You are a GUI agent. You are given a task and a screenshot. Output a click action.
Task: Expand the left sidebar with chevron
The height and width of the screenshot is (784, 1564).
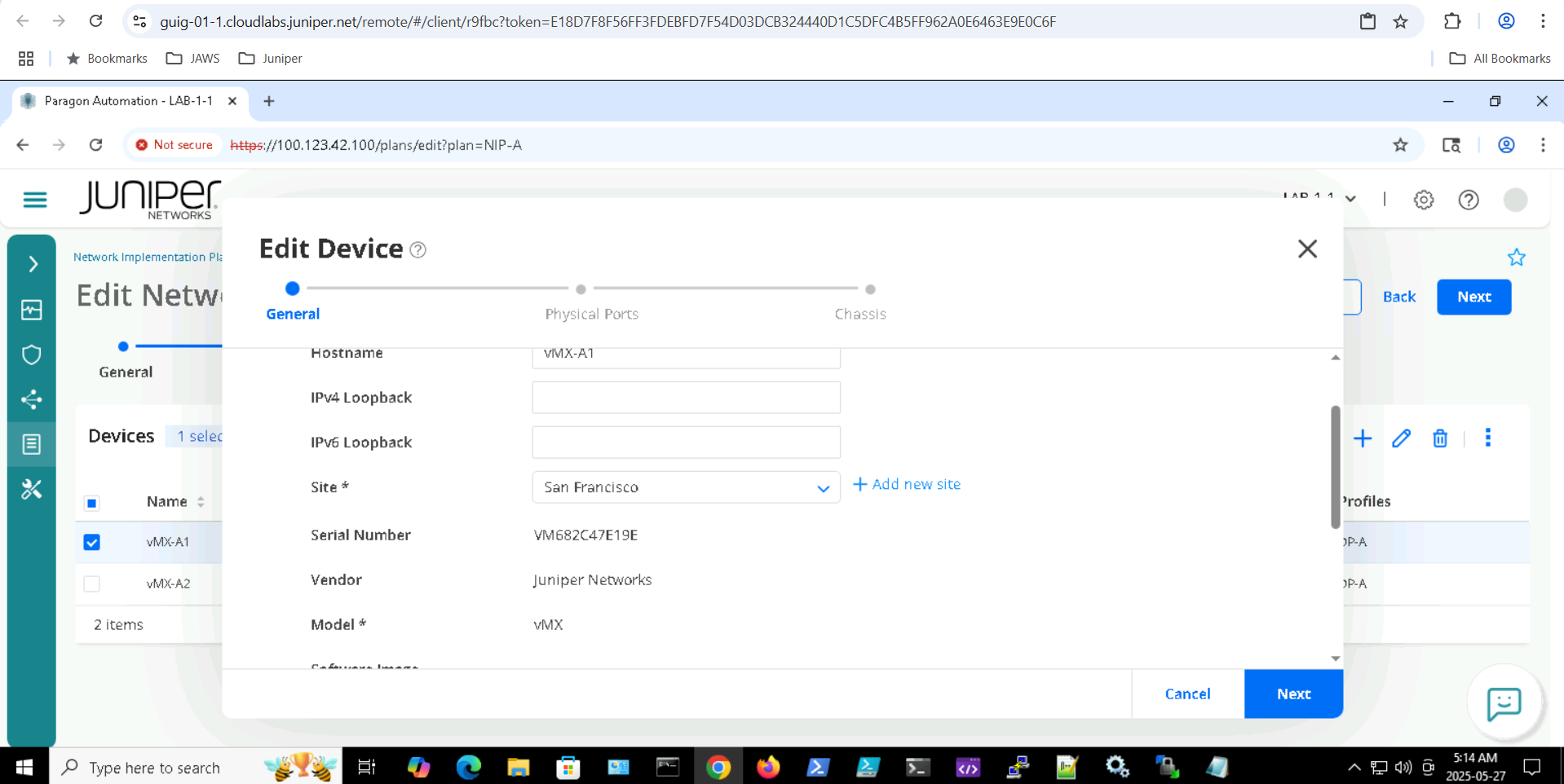tap(33, 264)
